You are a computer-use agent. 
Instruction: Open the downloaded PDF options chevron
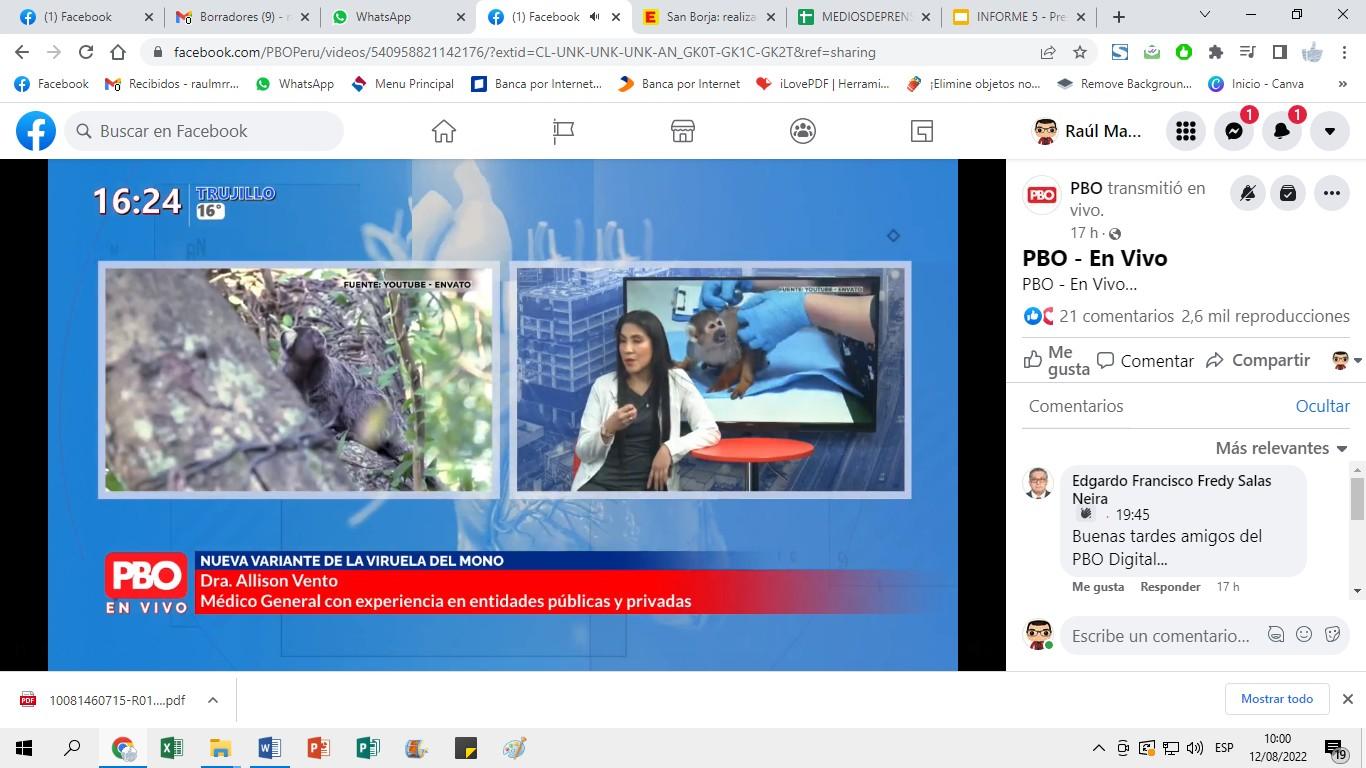(x=213, y=700)
